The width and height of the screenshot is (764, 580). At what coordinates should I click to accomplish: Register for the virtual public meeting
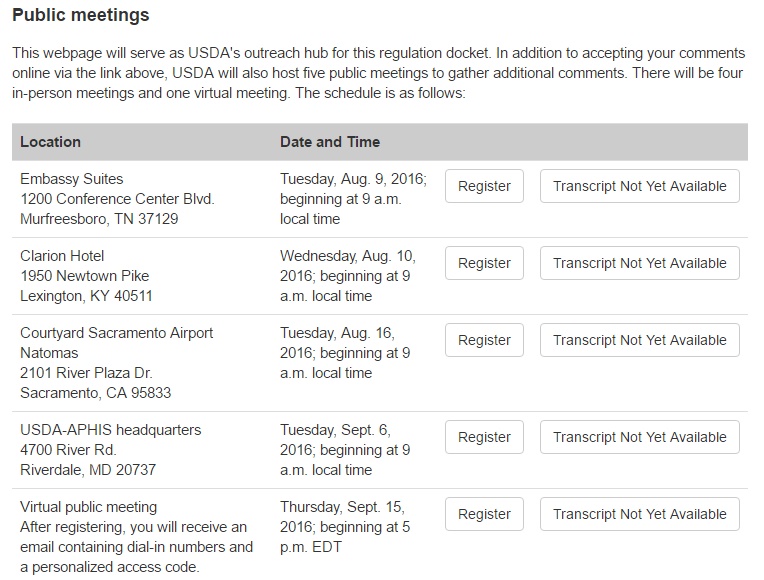(x=484, y=514)
